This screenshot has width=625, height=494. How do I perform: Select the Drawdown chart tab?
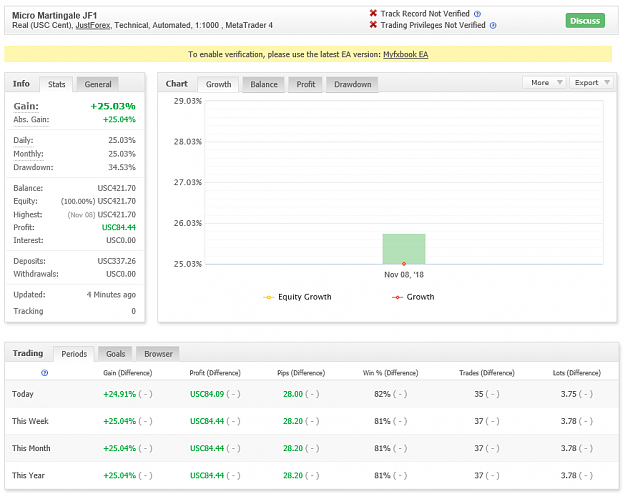pyautogui.click(x=352, y=84)
